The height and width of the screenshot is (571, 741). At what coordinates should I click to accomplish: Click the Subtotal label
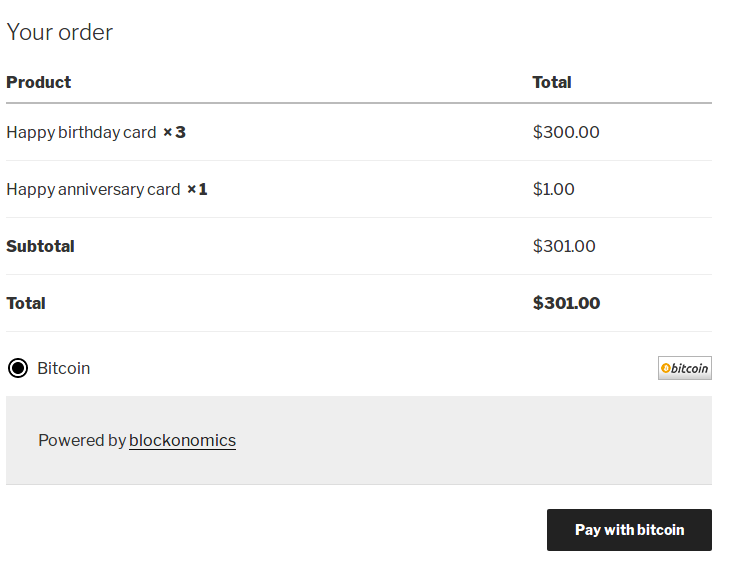click(x=40, y=246)
